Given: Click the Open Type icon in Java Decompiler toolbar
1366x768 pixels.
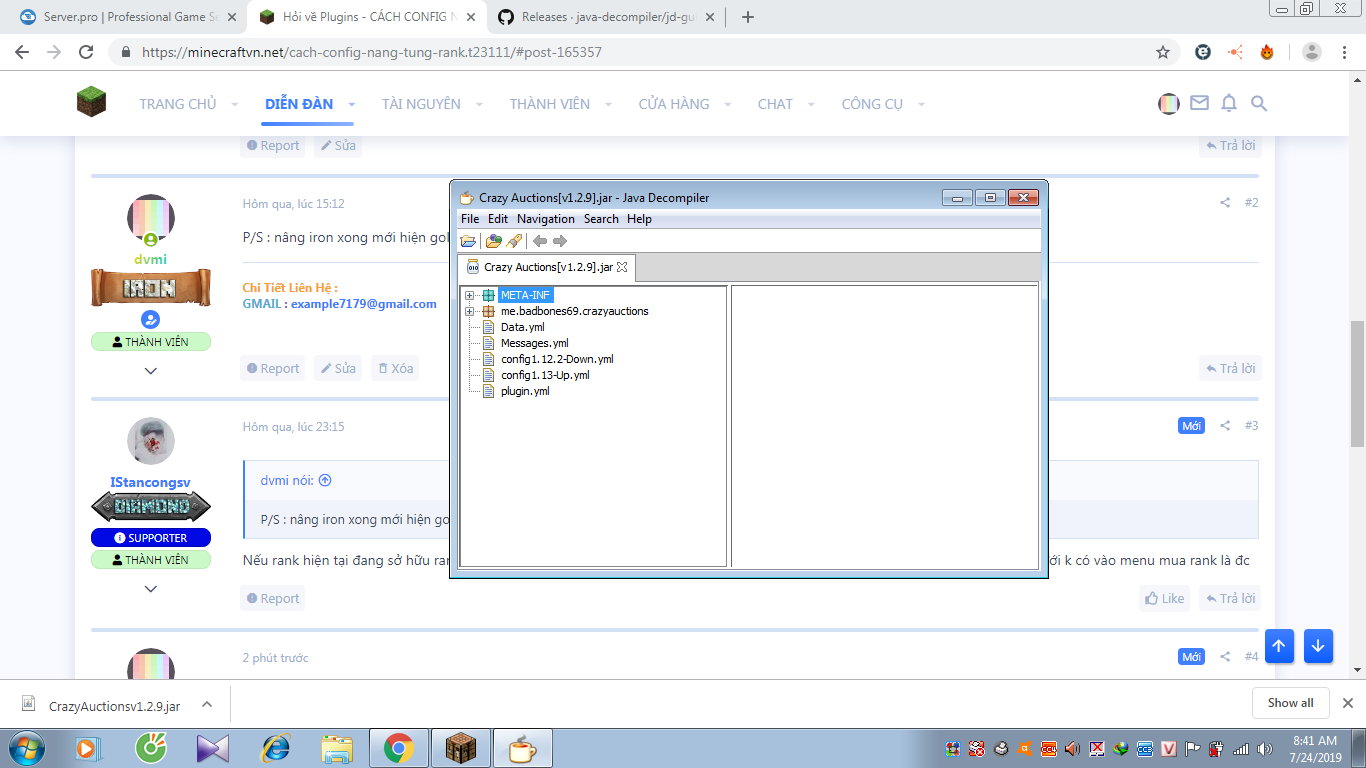Looking at the screenshot, I should (493, 241).
